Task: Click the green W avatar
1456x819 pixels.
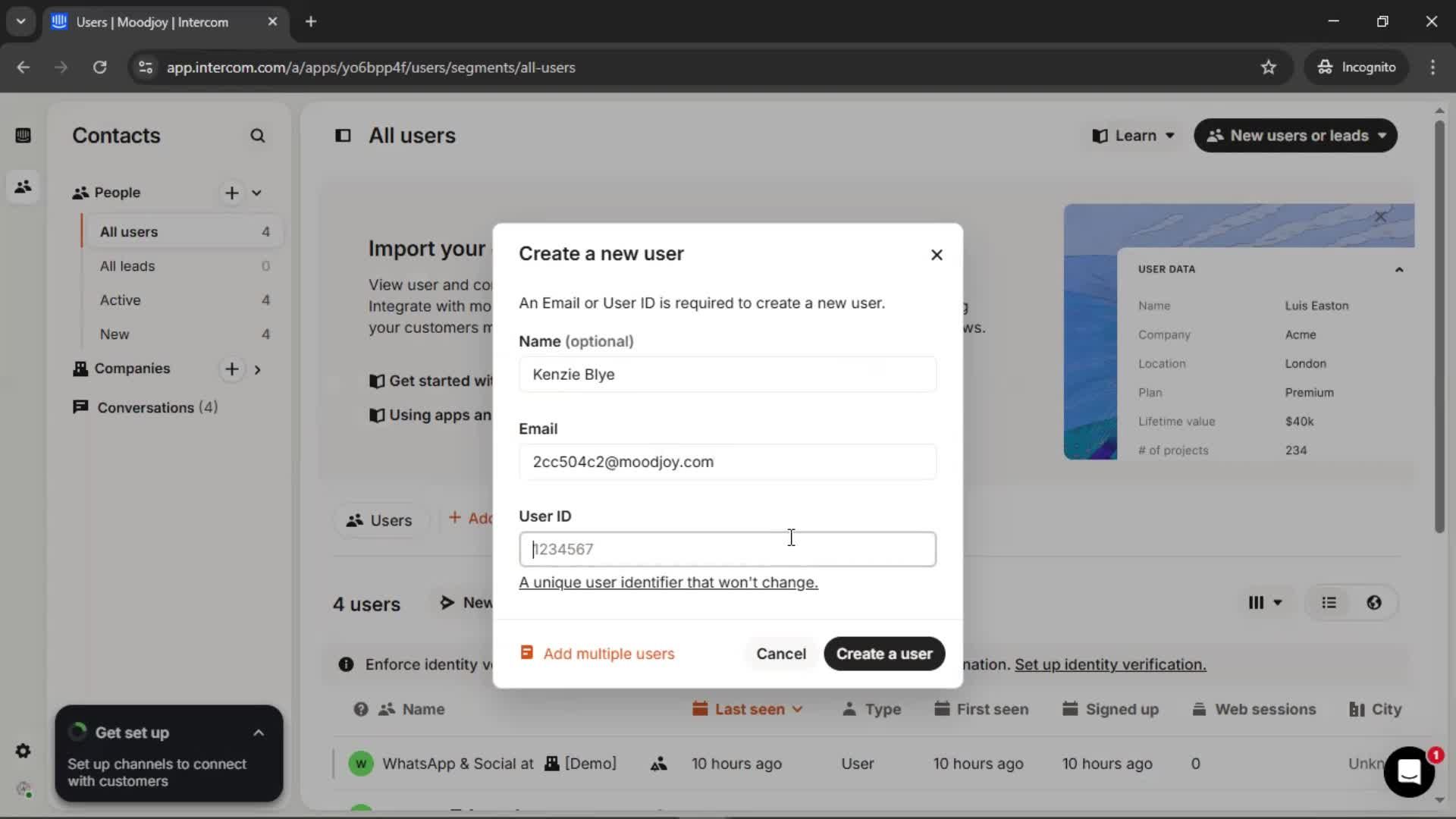Action: tap(361, 764)
